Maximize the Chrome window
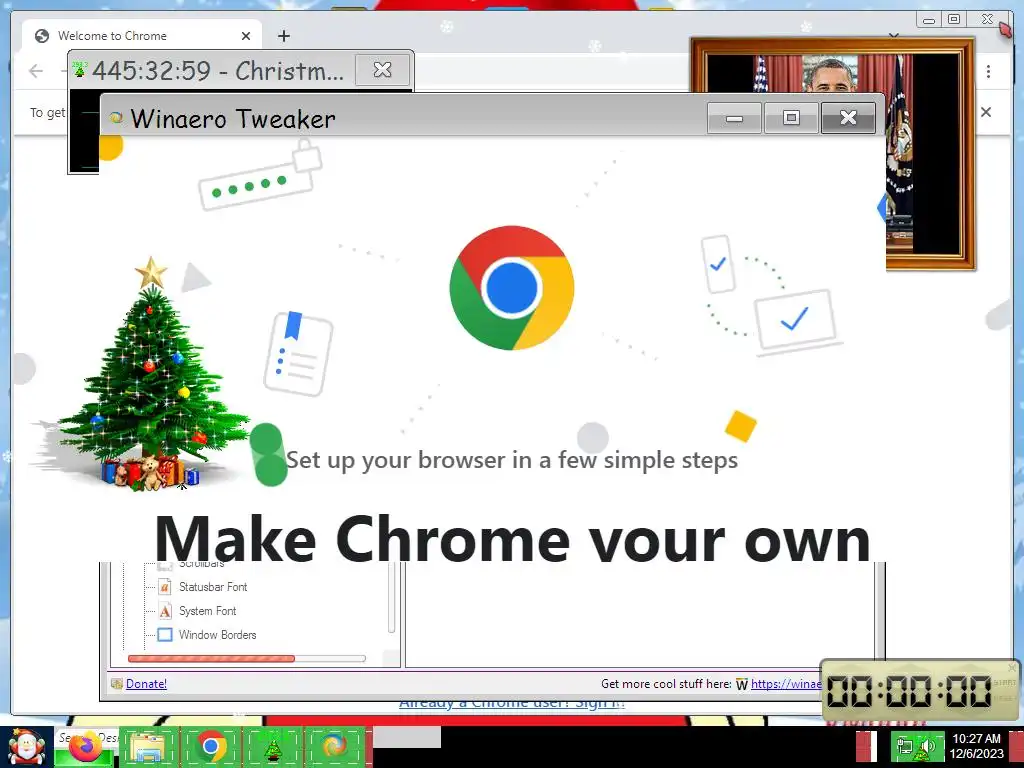The height and width of the screenshot is (768, 1024). (953, 20)
